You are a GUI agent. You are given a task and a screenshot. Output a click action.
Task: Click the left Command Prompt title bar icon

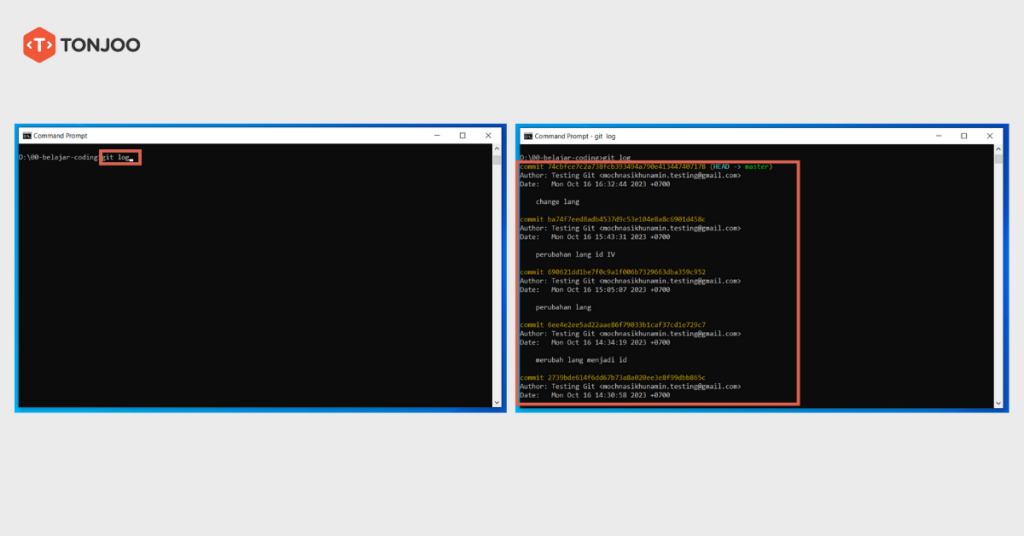click(26, 135)
